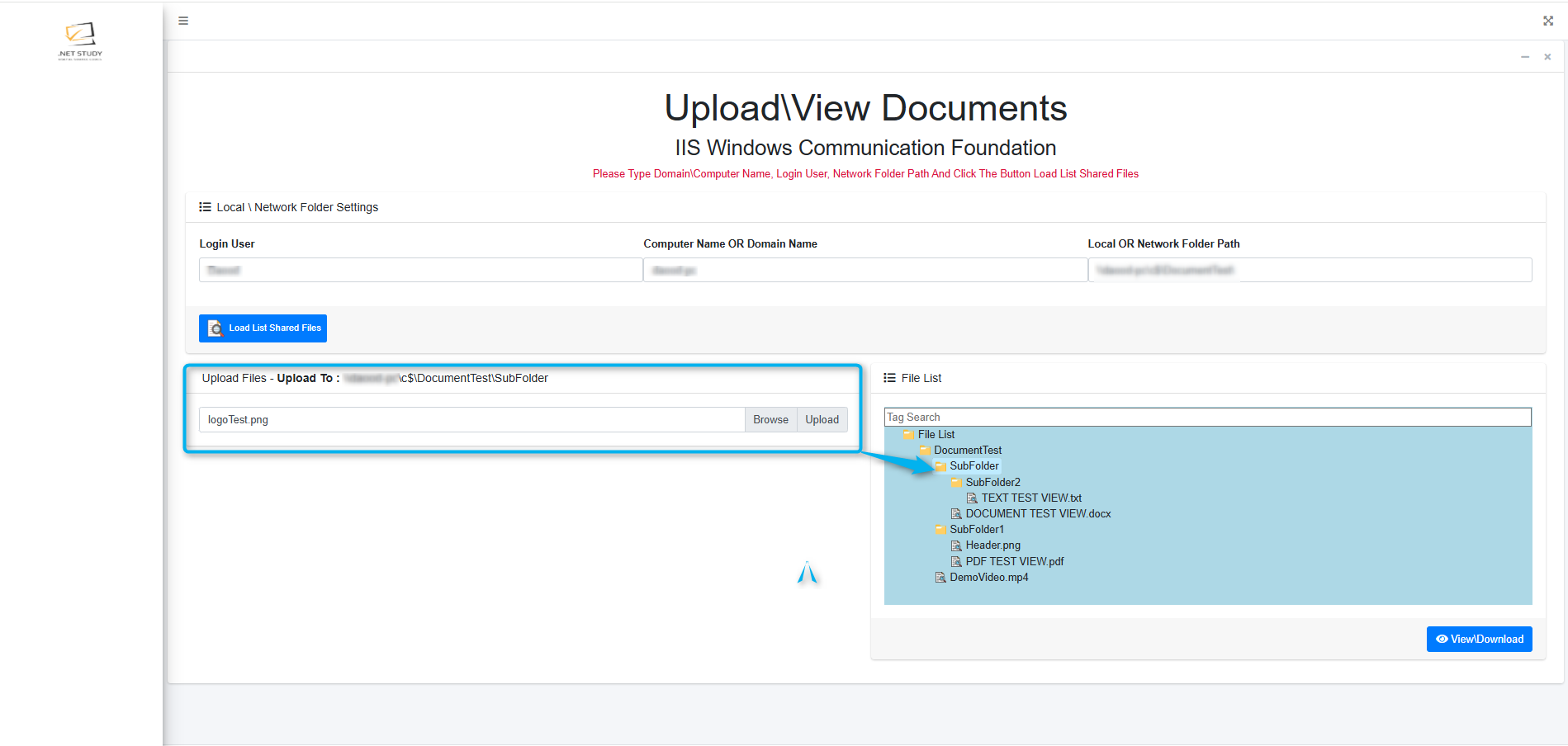Click the Header.png file icon
Image resolution: width=1568 pixels, height=746 pixels.
click(x=956, y=545)
